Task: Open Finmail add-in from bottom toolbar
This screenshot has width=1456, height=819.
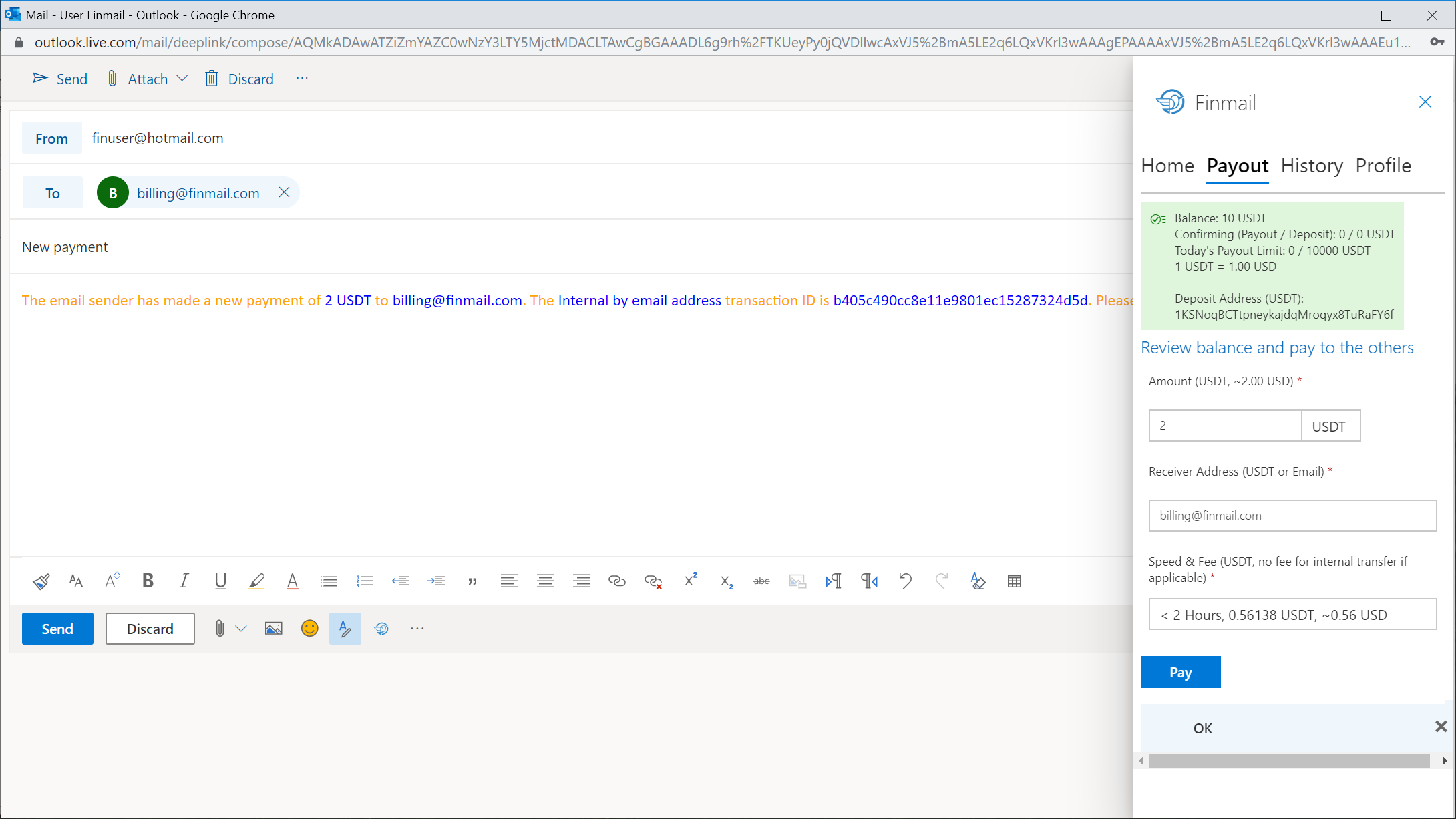Action: pos(381,629)
